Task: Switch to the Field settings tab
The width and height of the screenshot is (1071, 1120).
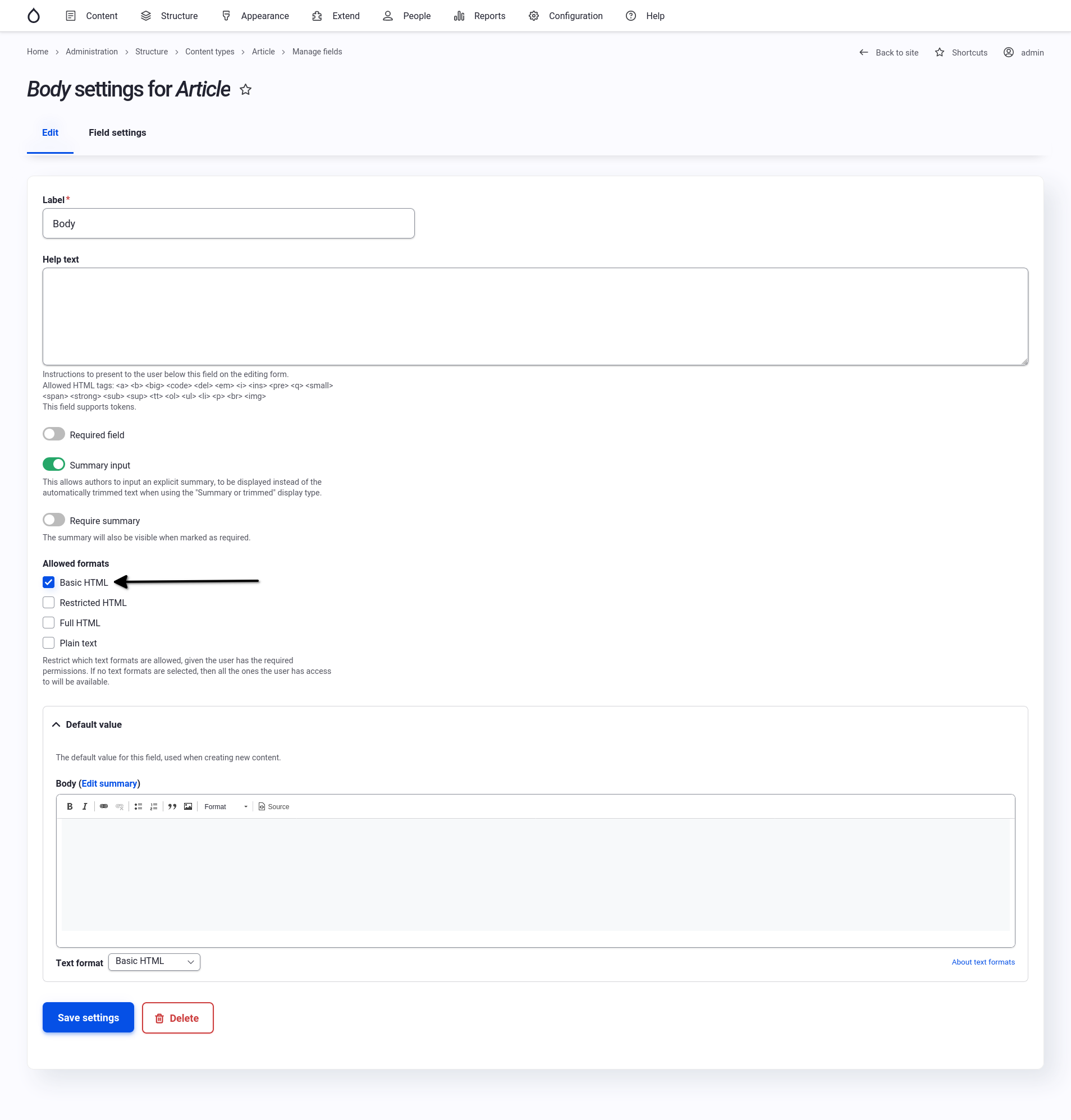Action: pyautogui.click(x=117, y=132)
